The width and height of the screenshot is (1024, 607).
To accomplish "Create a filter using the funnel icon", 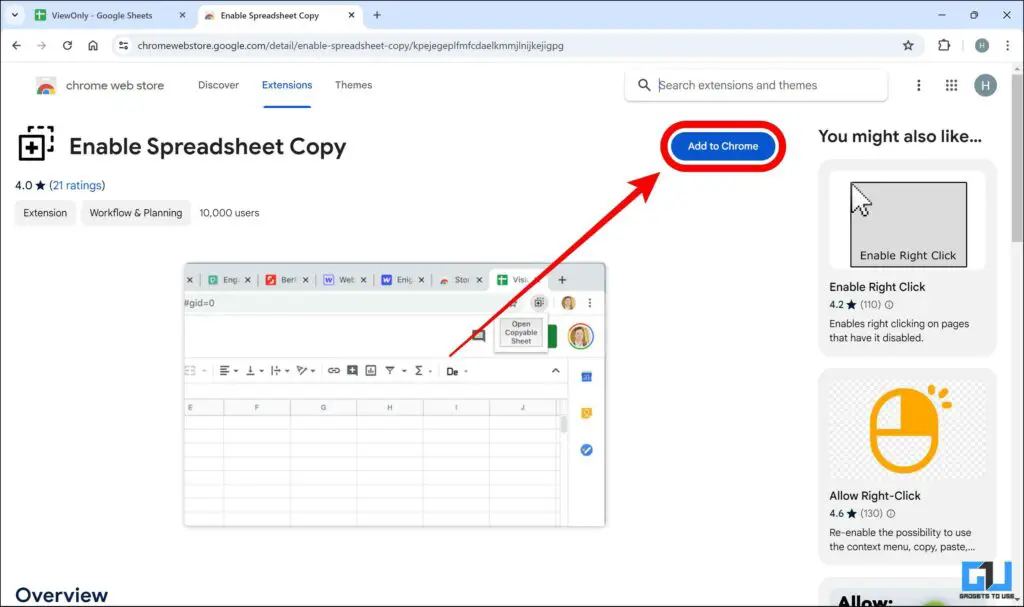I will (x=390, y=369).
